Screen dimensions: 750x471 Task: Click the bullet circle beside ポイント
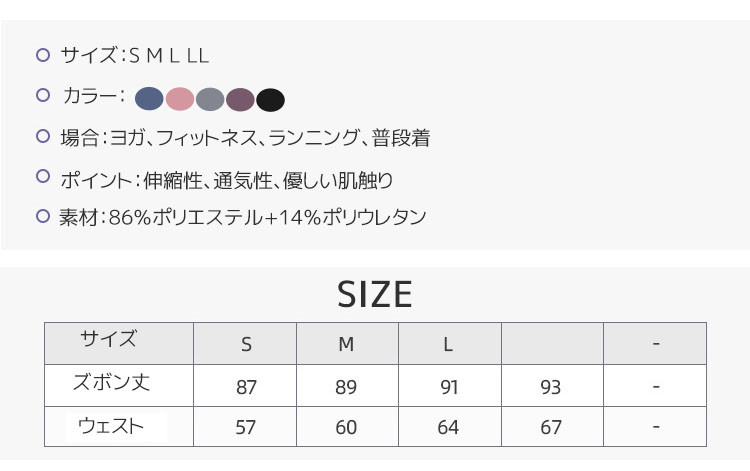42,176
